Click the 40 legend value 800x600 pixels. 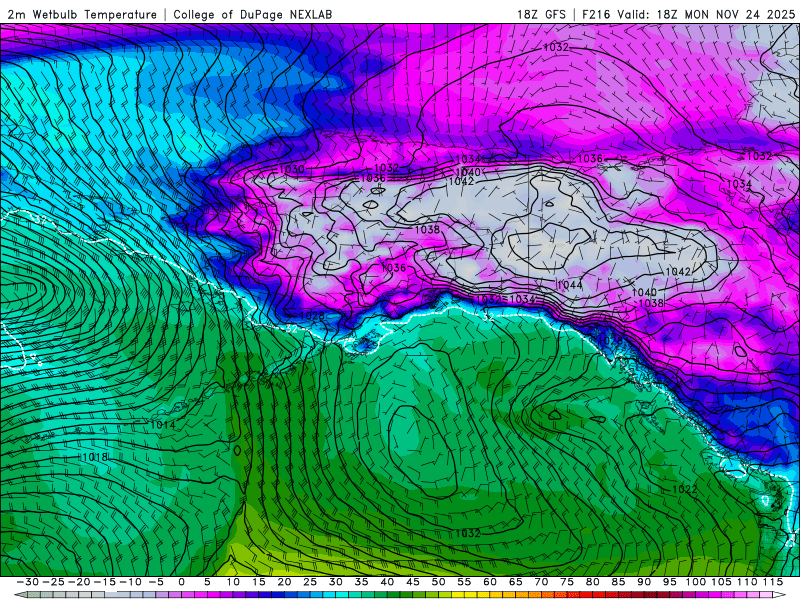pos(387,582)
